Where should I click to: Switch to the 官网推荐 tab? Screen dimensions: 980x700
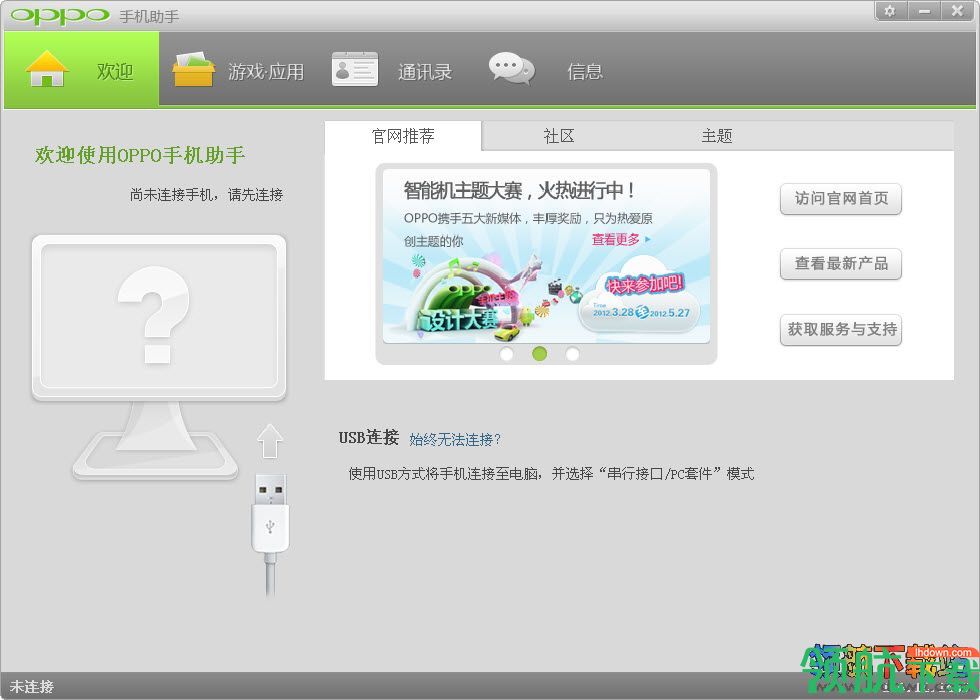tap(403, 136)
